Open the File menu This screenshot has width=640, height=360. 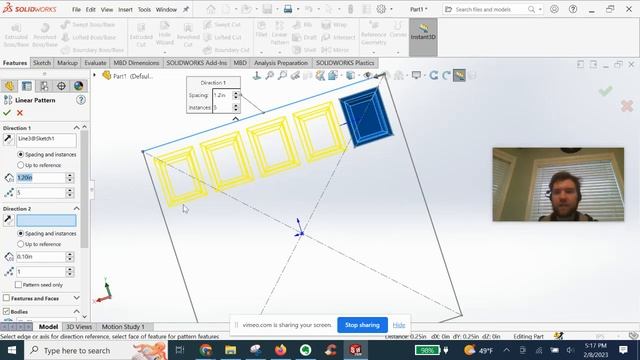(76, 9)
